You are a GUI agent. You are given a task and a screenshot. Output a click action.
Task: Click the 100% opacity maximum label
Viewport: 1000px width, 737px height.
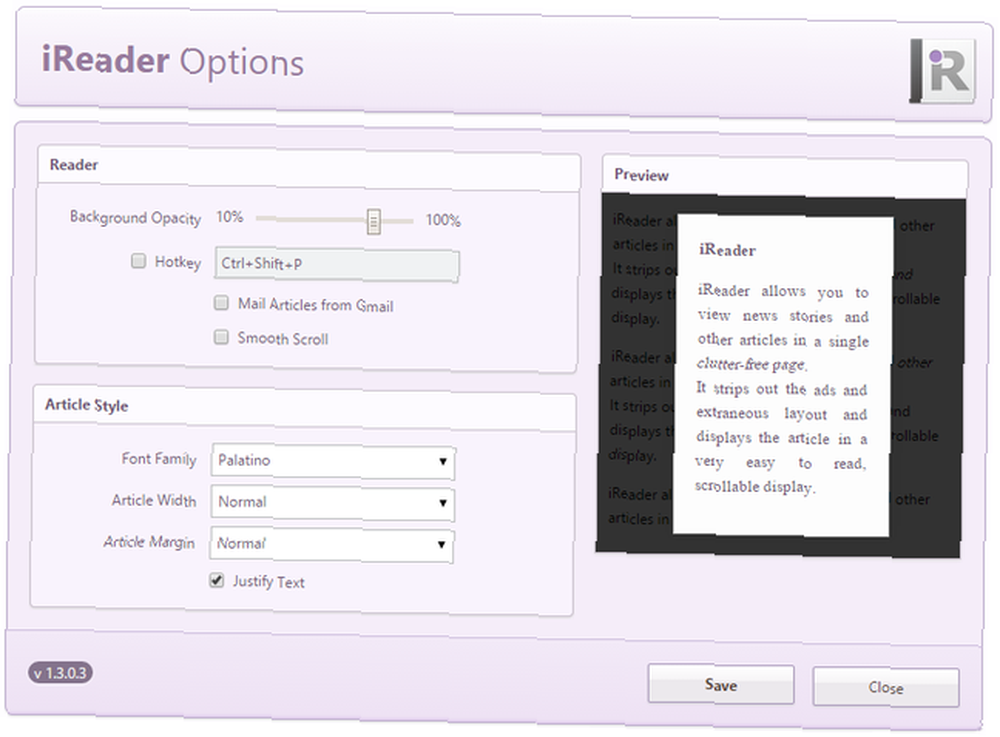443,220
